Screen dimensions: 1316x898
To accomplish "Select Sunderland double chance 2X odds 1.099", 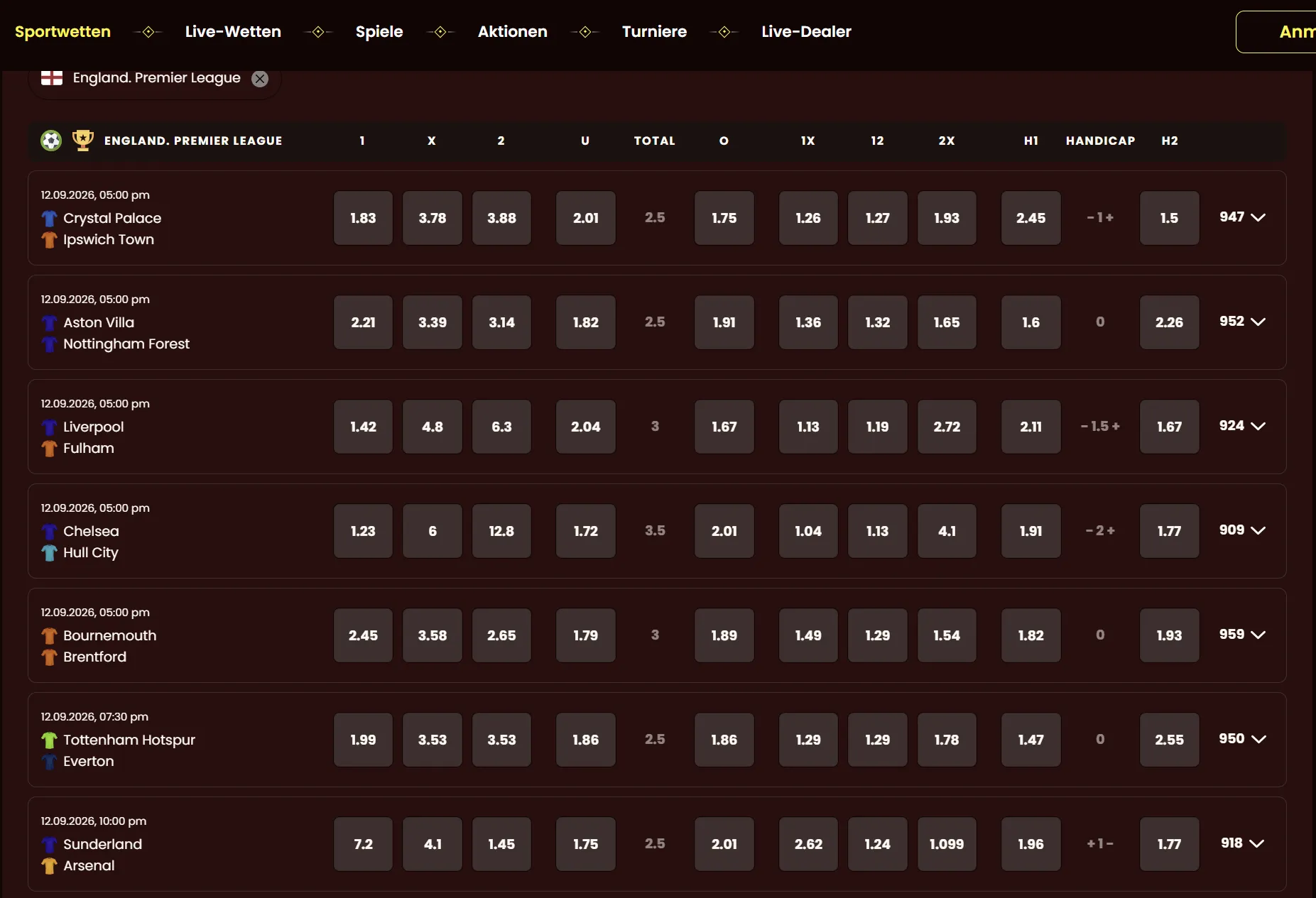I will pos(947,844).
